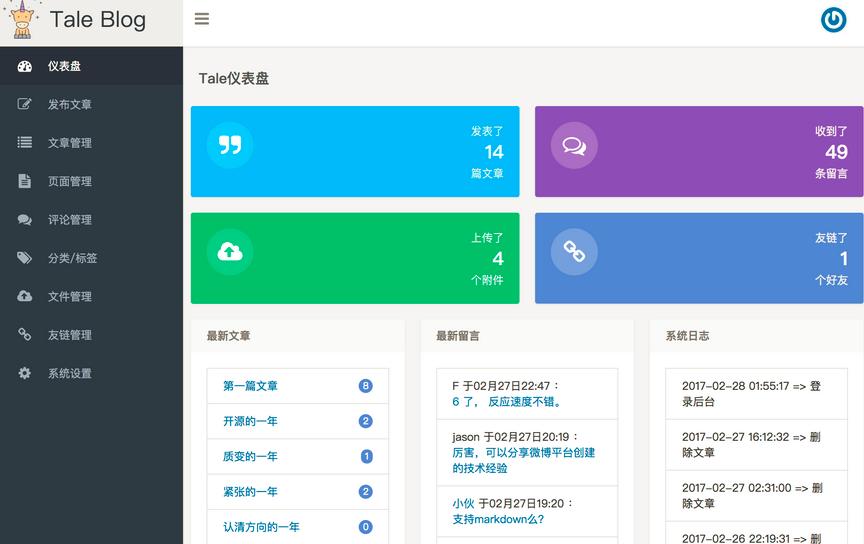Click the label 个好友 on the 友链了 card
The height and width of the screenshot is (544, 864).
[831, 280]
